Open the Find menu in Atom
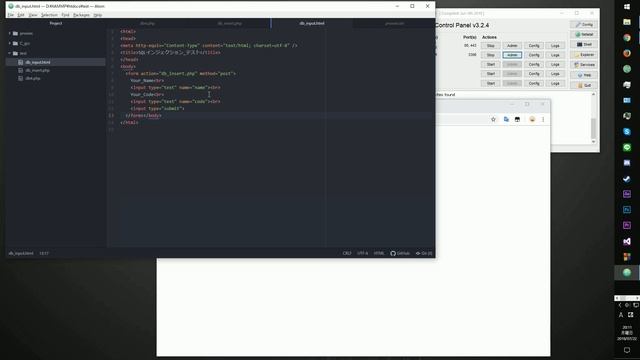Screen dimensions: 640x360 (65, 15)
